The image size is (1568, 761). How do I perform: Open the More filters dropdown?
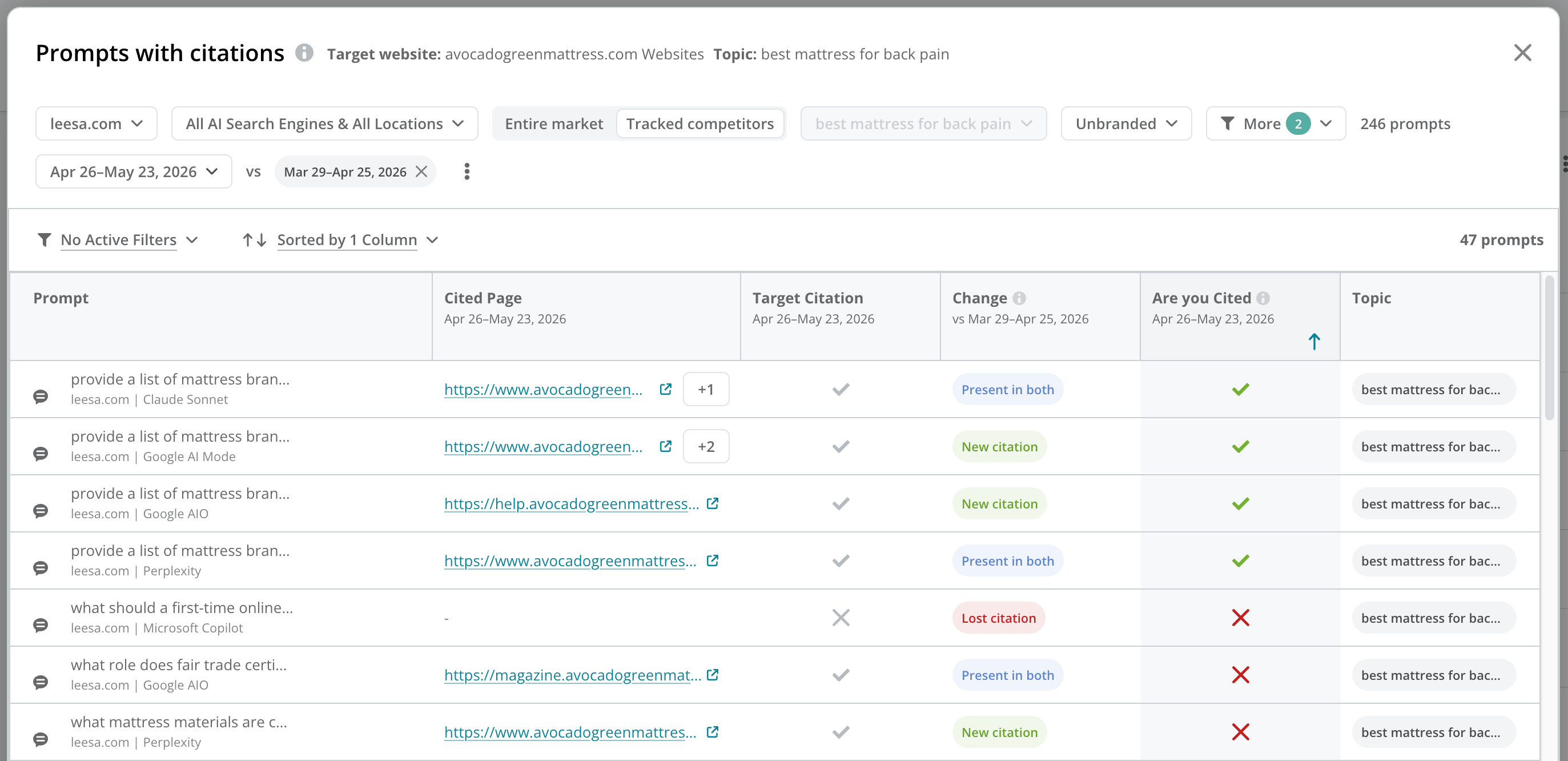[1276, 123]
